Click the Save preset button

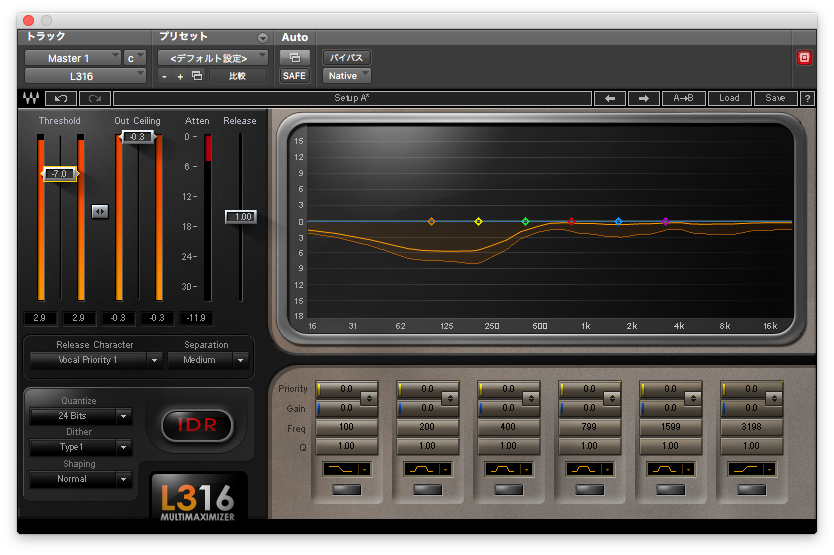click(775, 98)
